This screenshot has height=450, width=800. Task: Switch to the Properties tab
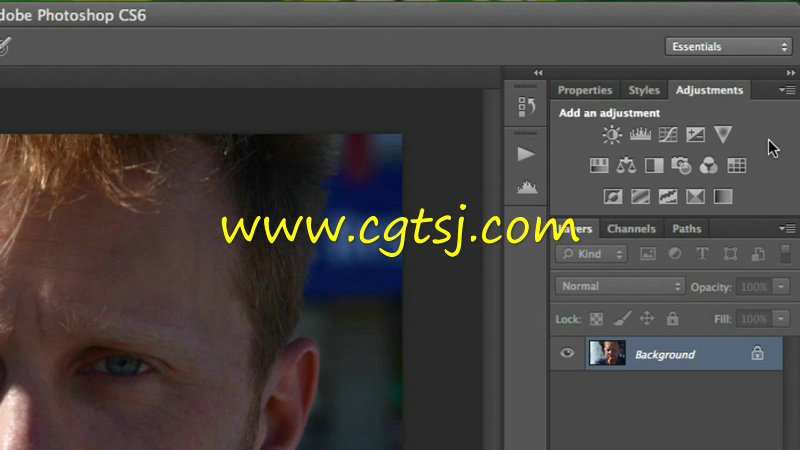click(585, 90)
